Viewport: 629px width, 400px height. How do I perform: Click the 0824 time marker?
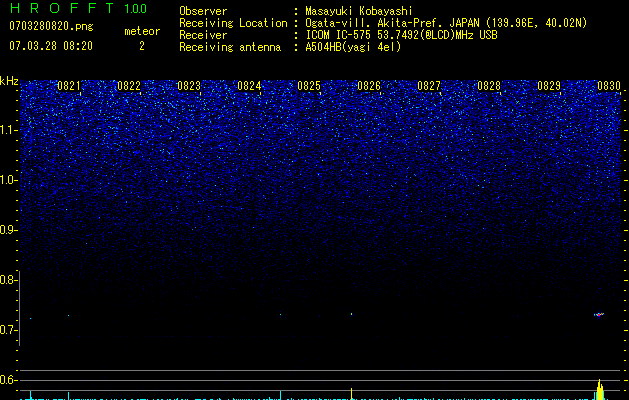tap(249, 86)
